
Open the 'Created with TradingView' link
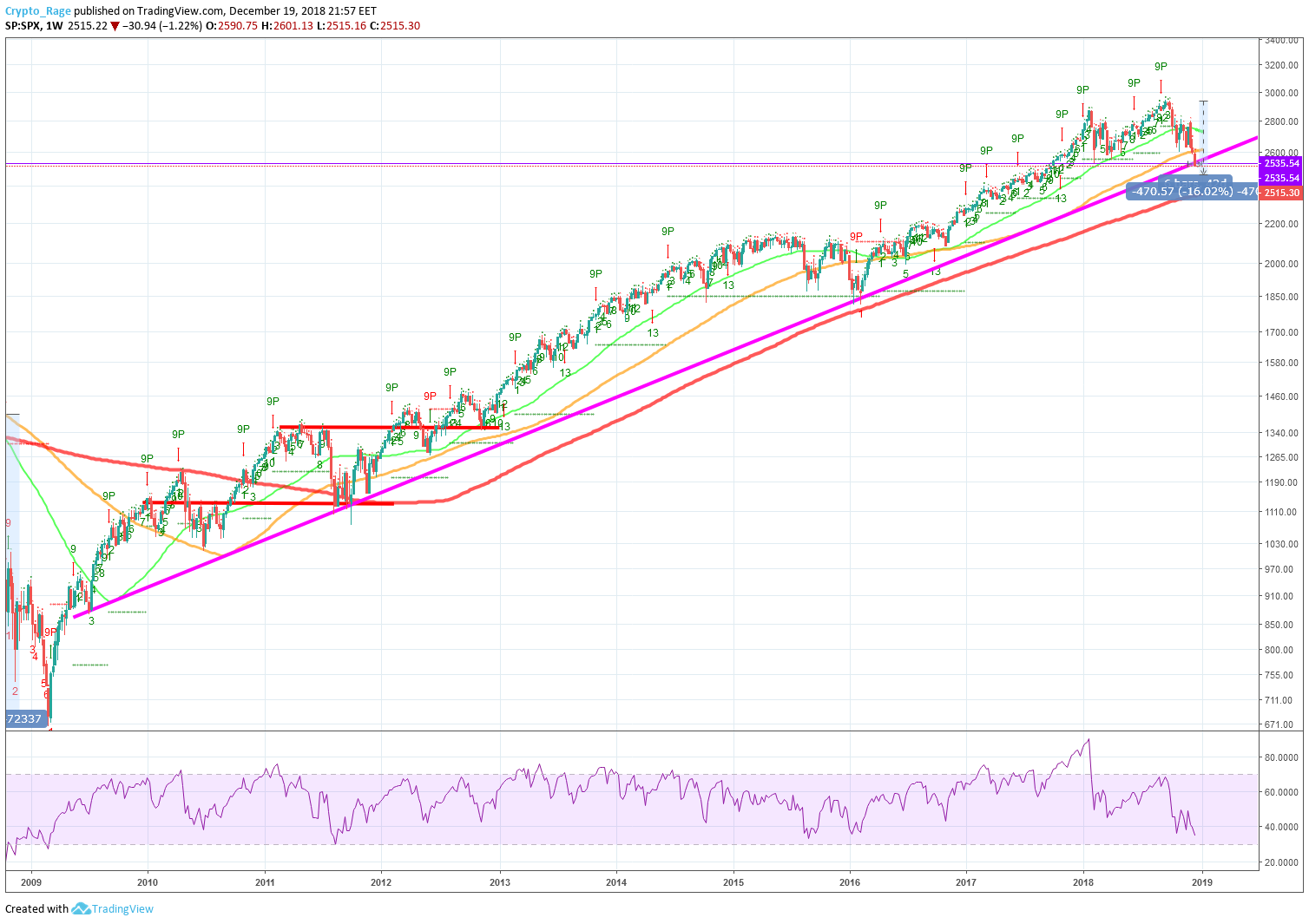tap(79, 908)
